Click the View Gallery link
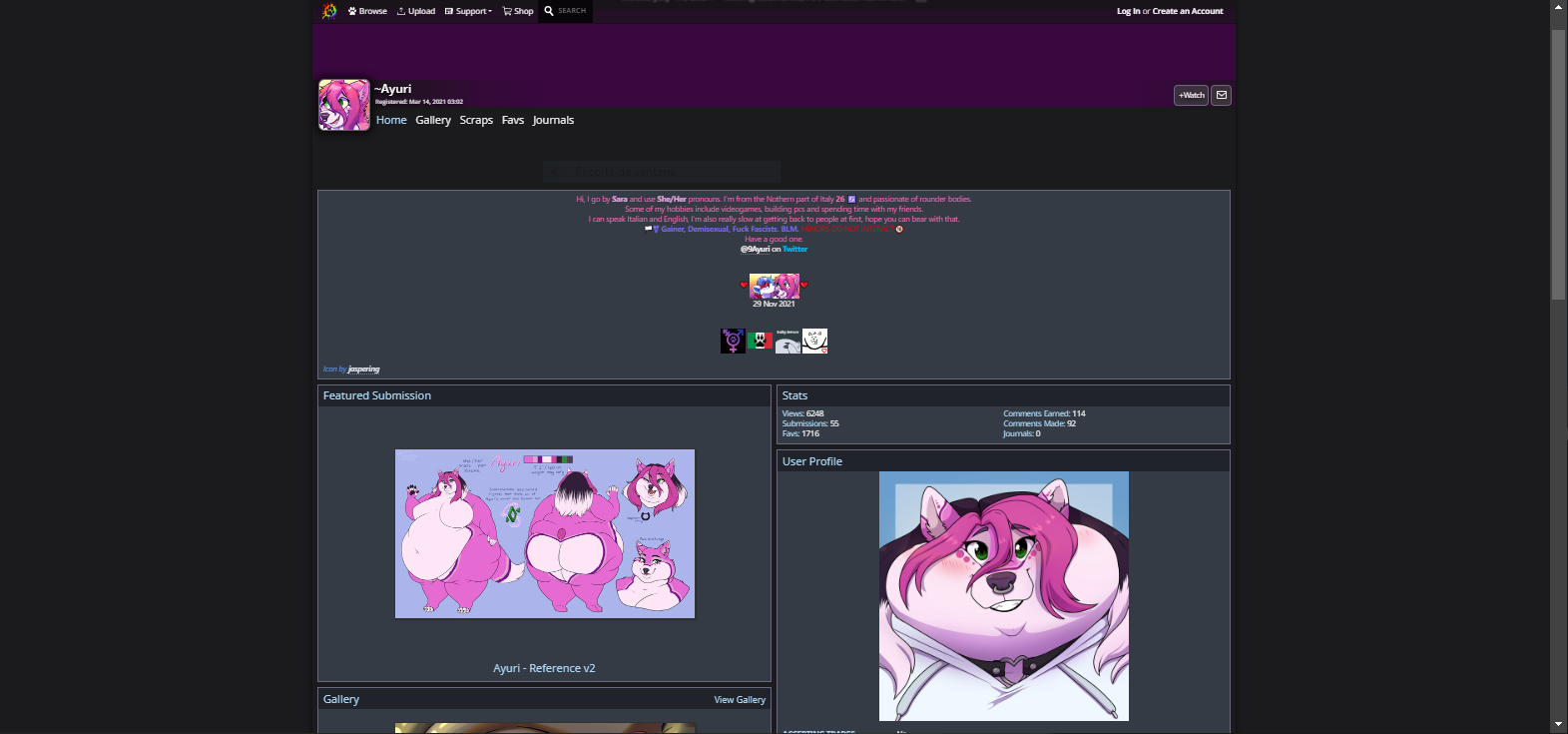This screenshot has height=734, width=1568. [740, 700]
